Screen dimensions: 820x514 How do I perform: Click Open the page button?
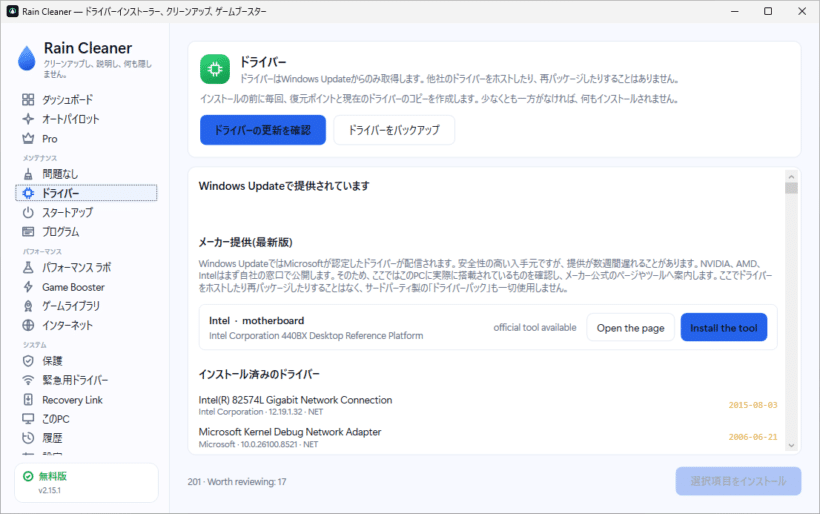pyautogui.click(x=631, y=327)
